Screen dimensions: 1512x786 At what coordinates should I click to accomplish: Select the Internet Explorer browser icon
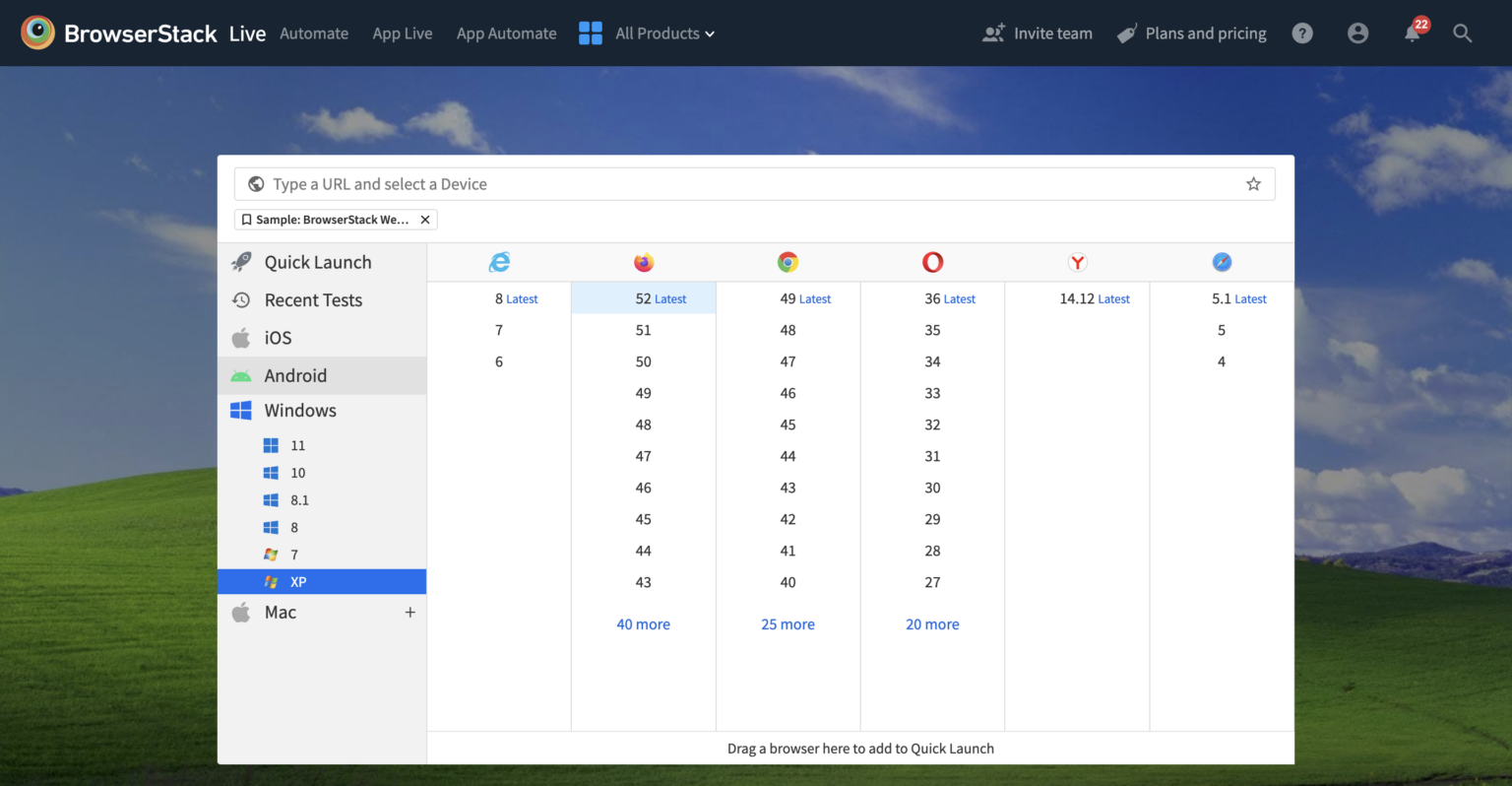[499, 262]
